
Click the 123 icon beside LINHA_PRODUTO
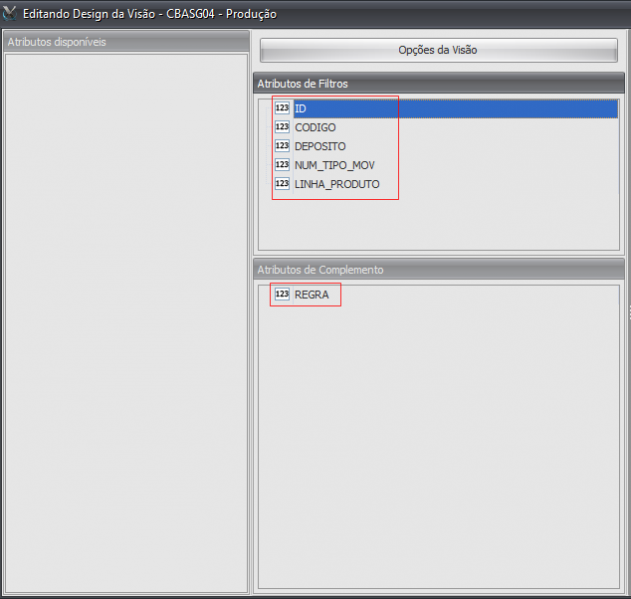tap(282, 184)
